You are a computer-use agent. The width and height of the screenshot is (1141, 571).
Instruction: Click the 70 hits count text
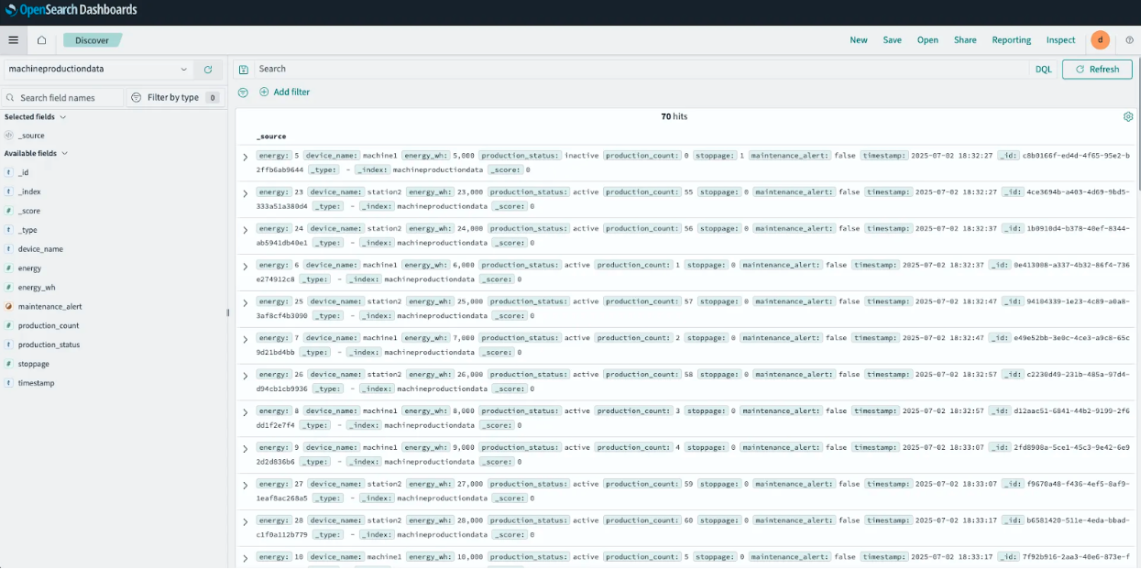pyautogui.click(x=674, y=116)
